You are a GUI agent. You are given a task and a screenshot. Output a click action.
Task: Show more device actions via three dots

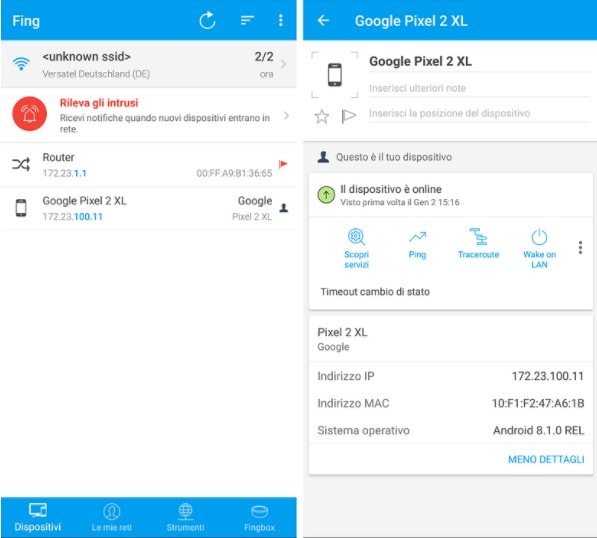tap(580, 247)
